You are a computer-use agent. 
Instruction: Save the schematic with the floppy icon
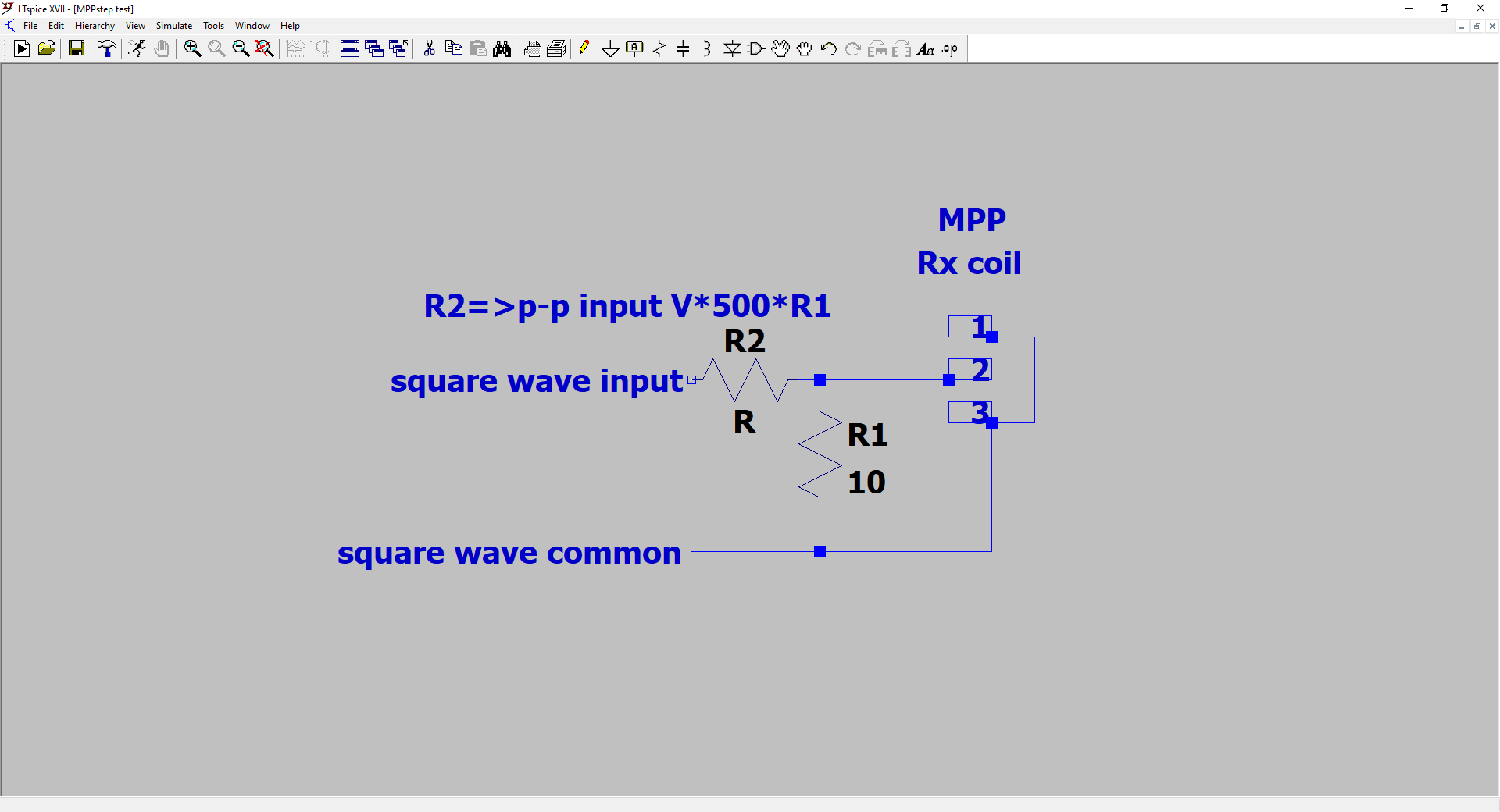[77, 49]
